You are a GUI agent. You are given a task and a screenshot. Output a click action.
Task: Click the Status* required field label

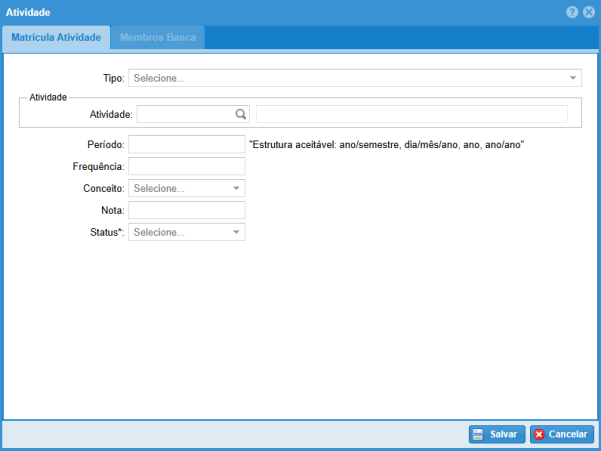coord(106,232)
